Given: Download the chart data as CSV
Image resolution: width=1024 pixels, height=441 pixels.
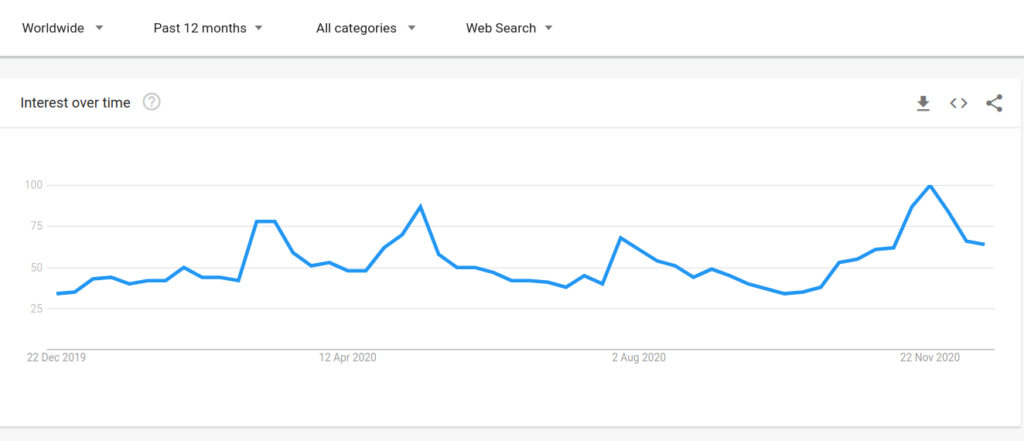Looking at the screenshot, I should tap(923, 103).
